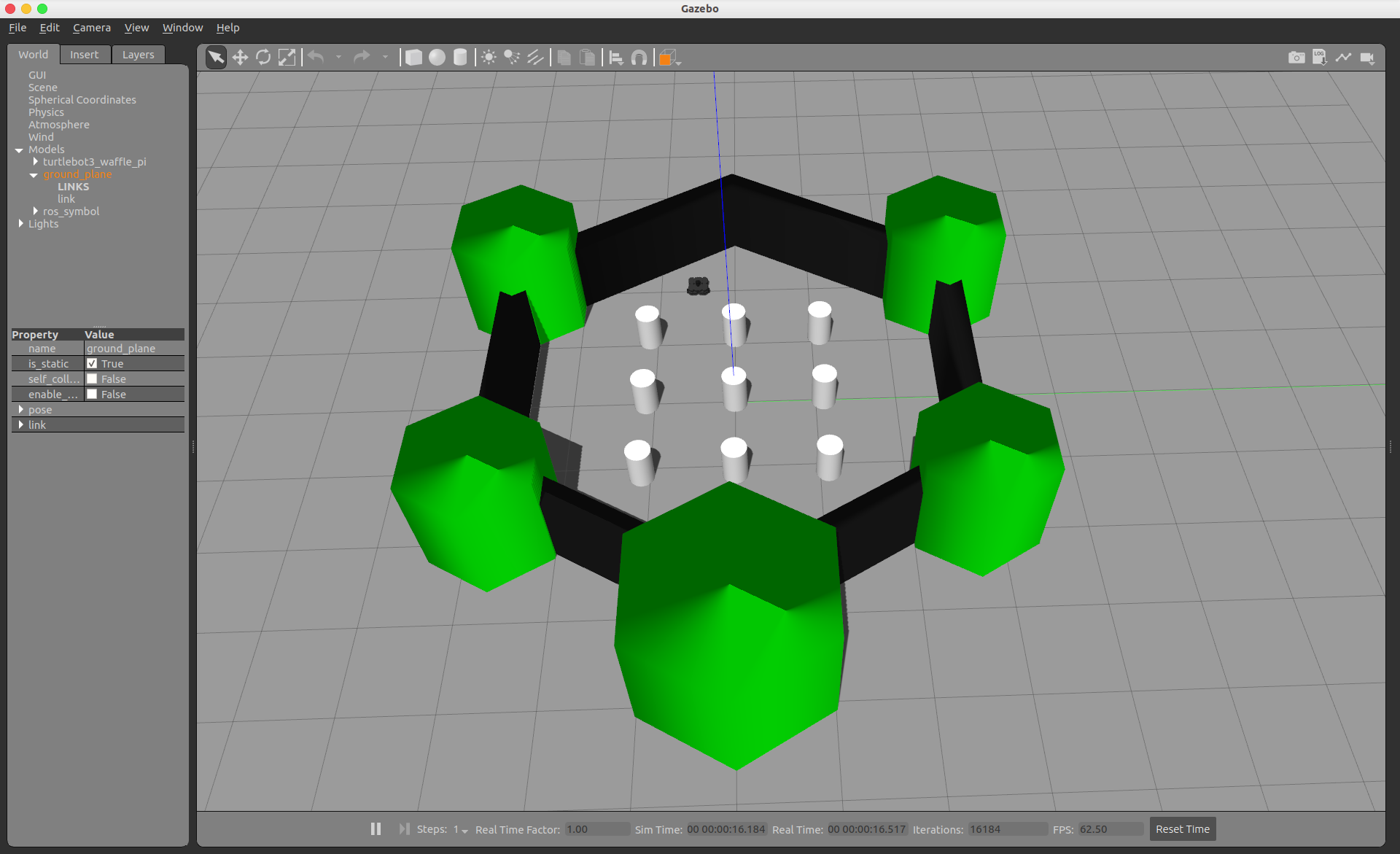1400x854 pixels.
Task: Expand the Lights tree node
Action: point(20,223)
